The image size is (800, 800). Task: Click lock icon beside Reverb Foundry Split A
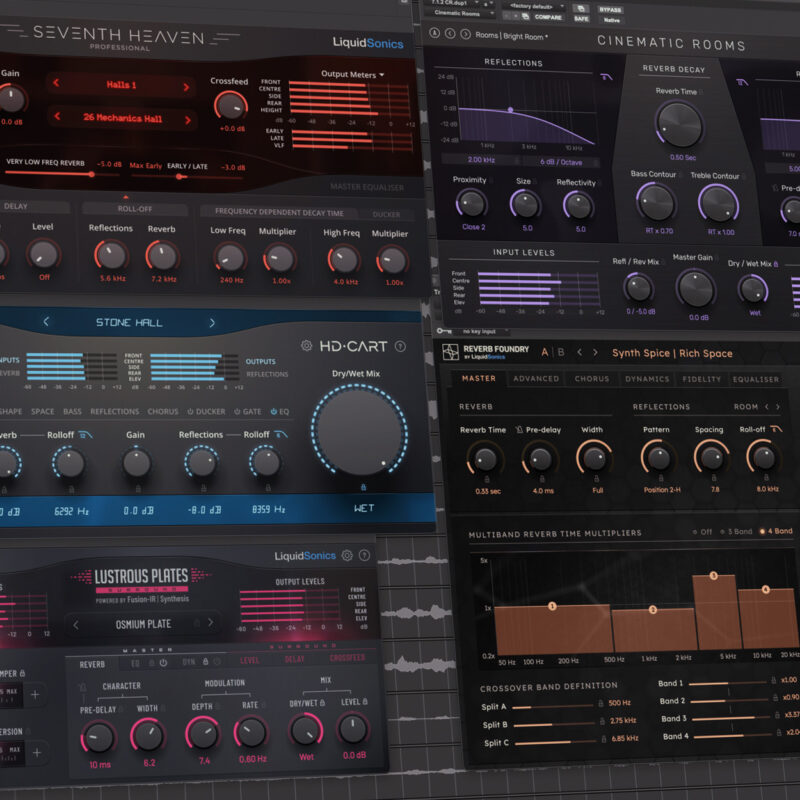(x=601, y=704)
